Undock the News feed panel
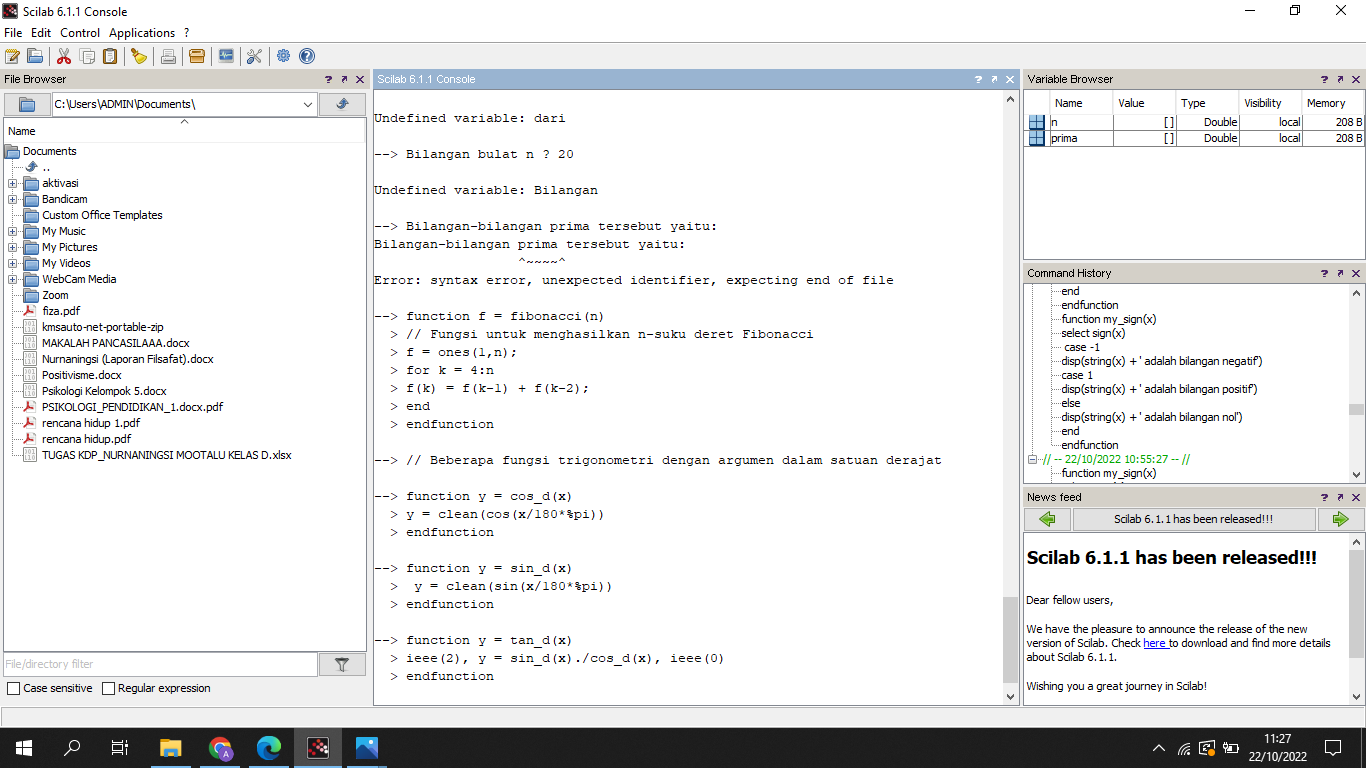The height and width of the screenshot is (768, 1366). (x=1340, y=497)
